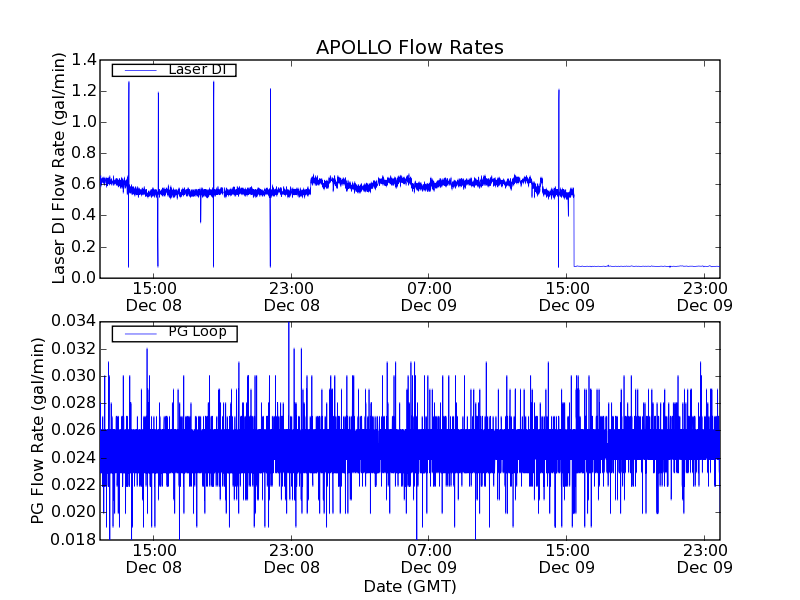
Task: Click the 0.026 tick on PG flow axis
Action: (x=73, y=430)
